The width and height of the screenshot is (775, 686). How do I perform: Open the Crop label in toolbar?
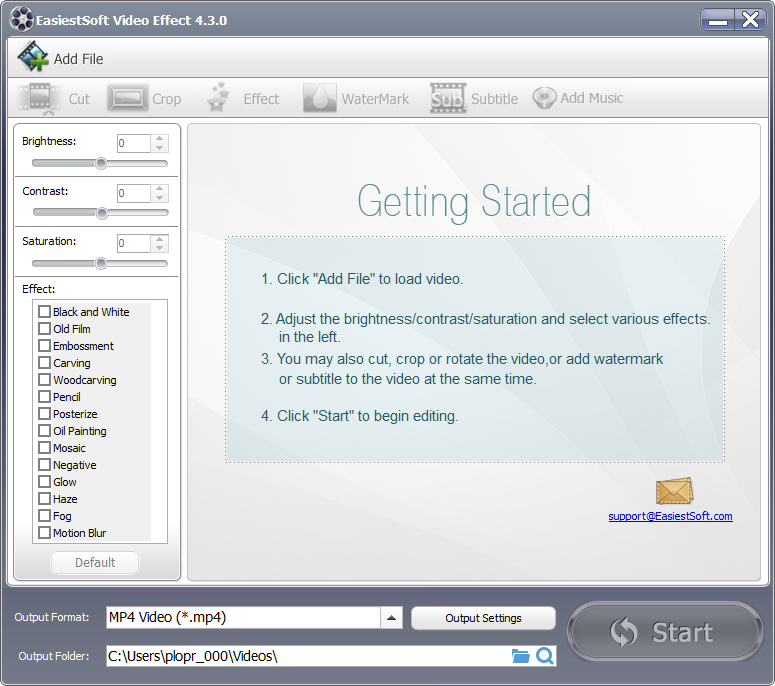[167, 99]
